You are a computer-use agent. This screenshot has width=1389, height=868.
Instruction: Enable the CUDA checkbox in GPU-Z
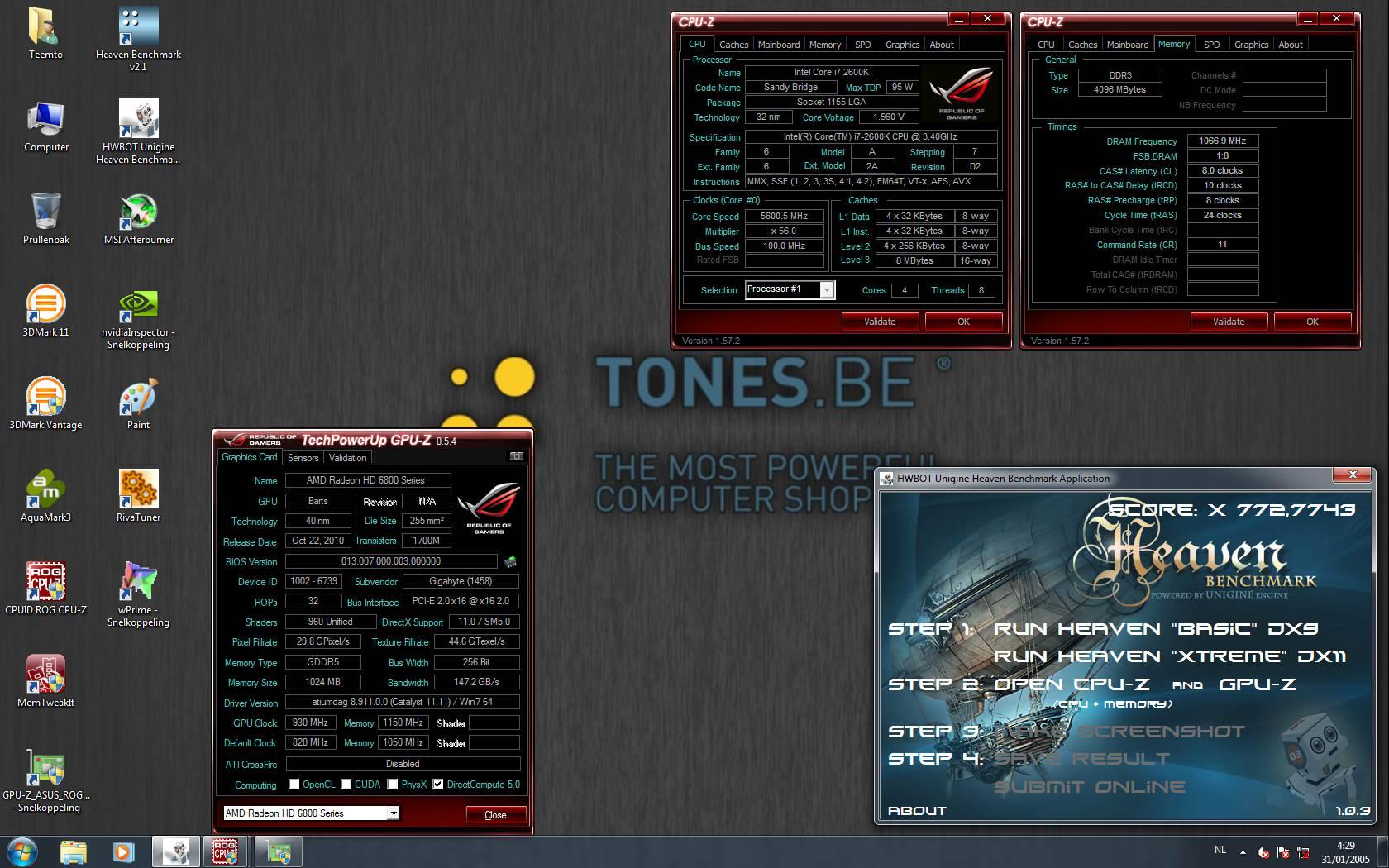pyautogui.click(x=346, y=785)
